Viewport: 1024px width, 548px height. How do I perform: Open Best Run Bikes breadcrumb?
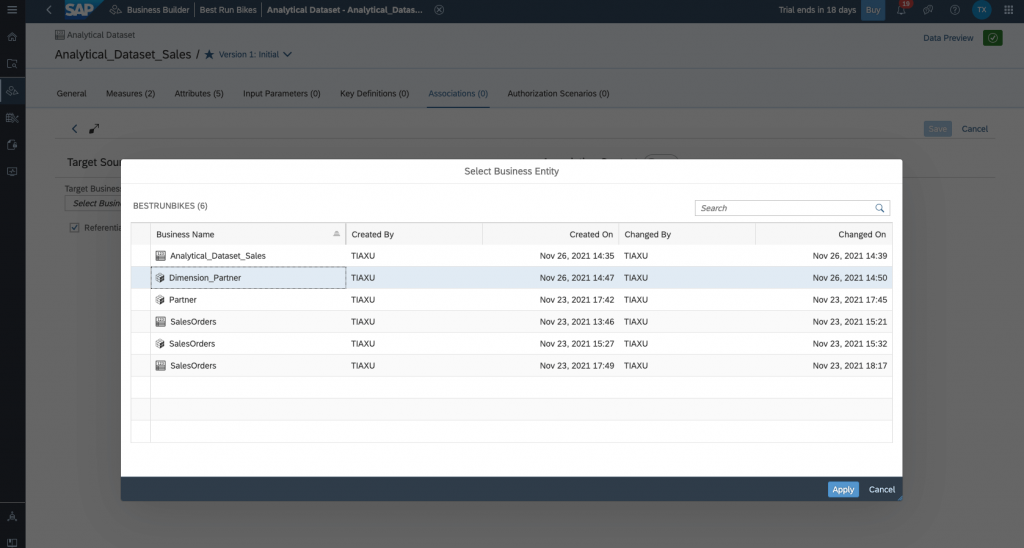(x=228, y=10)
